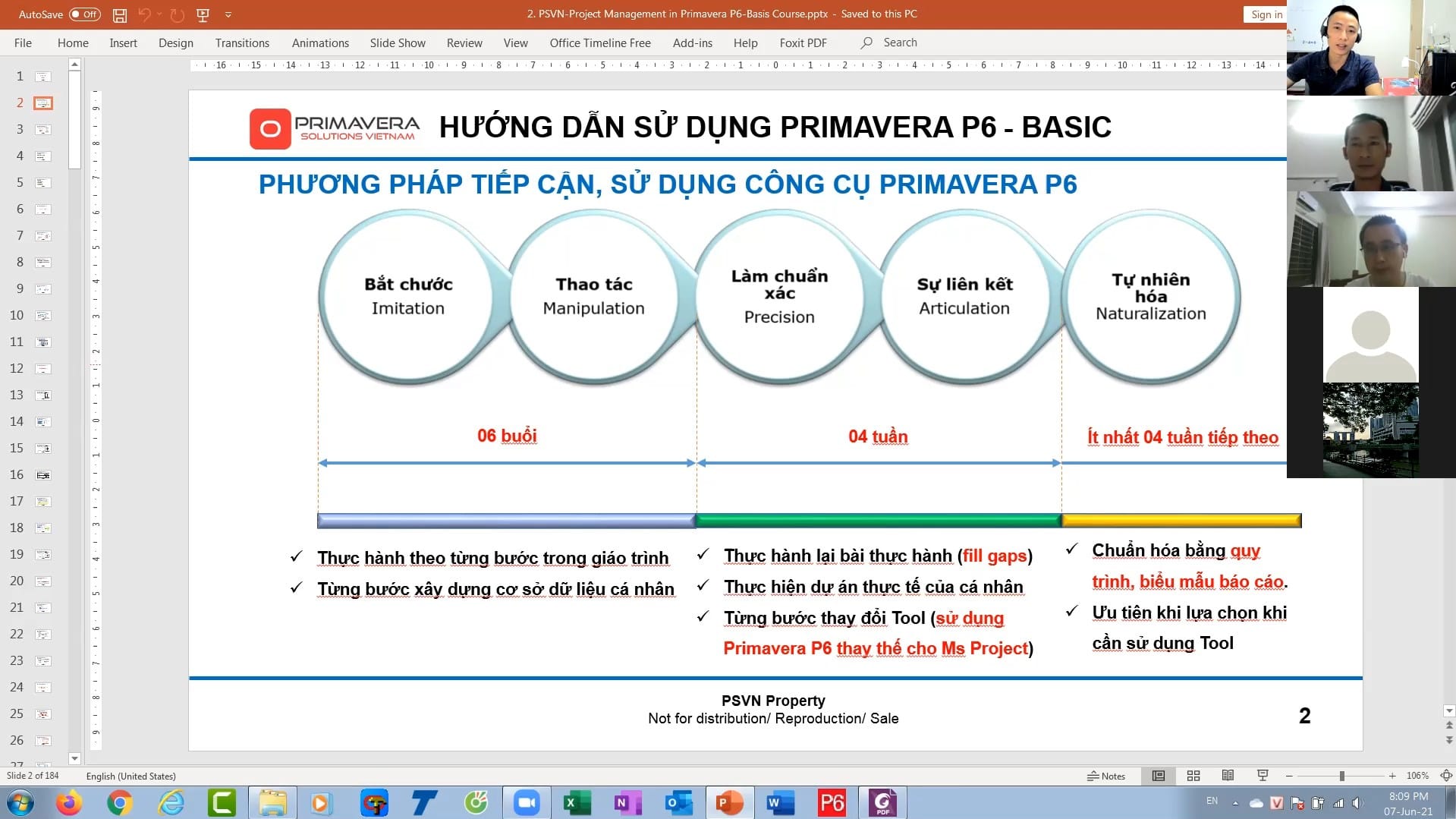Open Firefox from taskbar
The height and width of the screenshot is (819, 1456).
pyautogui.click(x=69, y=803)
